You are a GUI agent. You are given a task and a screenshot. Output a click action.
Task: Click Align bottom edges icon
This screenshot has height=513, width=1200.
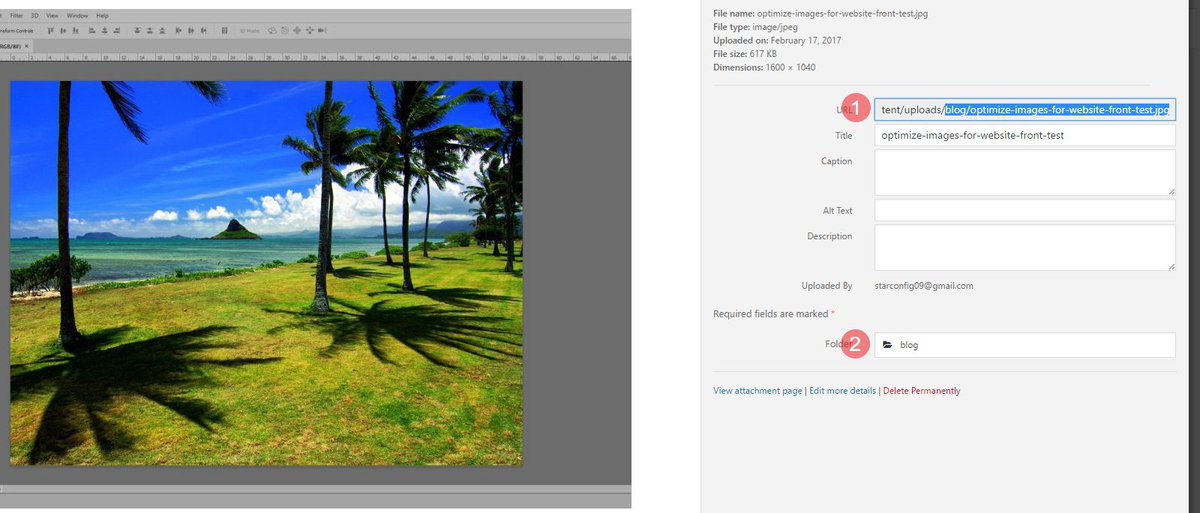[x=76, y=31]
